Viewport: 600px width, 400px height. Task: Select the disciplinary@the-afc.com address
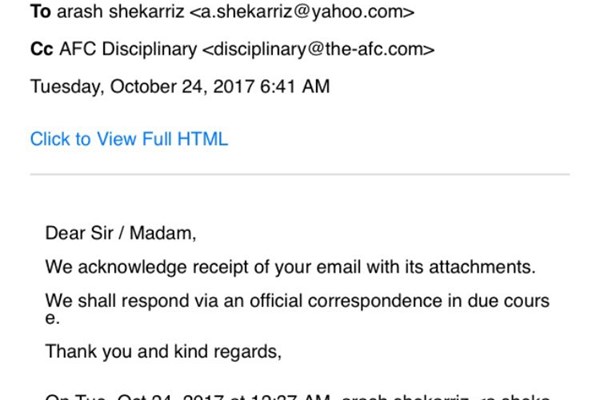[318, 49]
